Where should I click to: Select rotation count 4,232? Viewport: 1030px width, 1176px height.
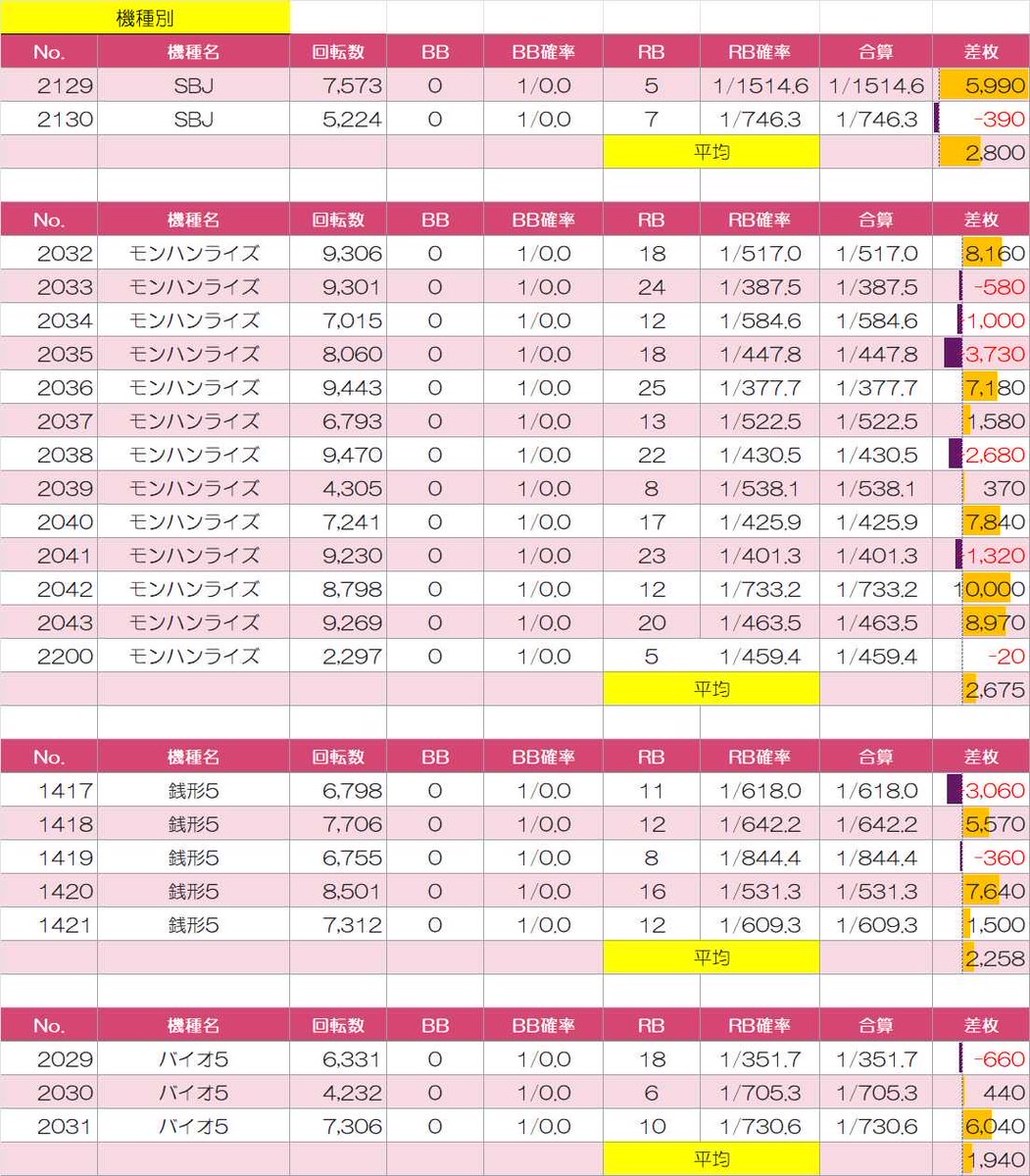(x=353, y=1093)
